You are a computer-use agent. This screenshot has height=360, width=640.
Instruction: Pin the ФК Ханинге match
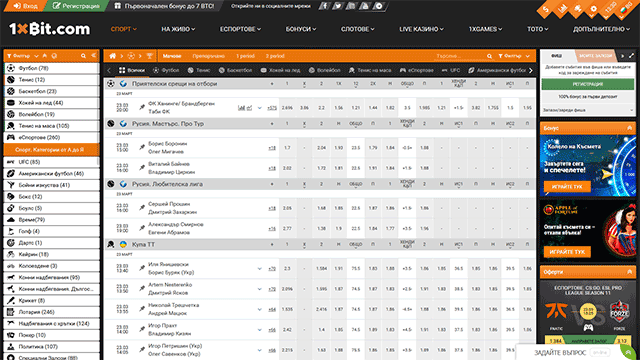click(142, 107)
